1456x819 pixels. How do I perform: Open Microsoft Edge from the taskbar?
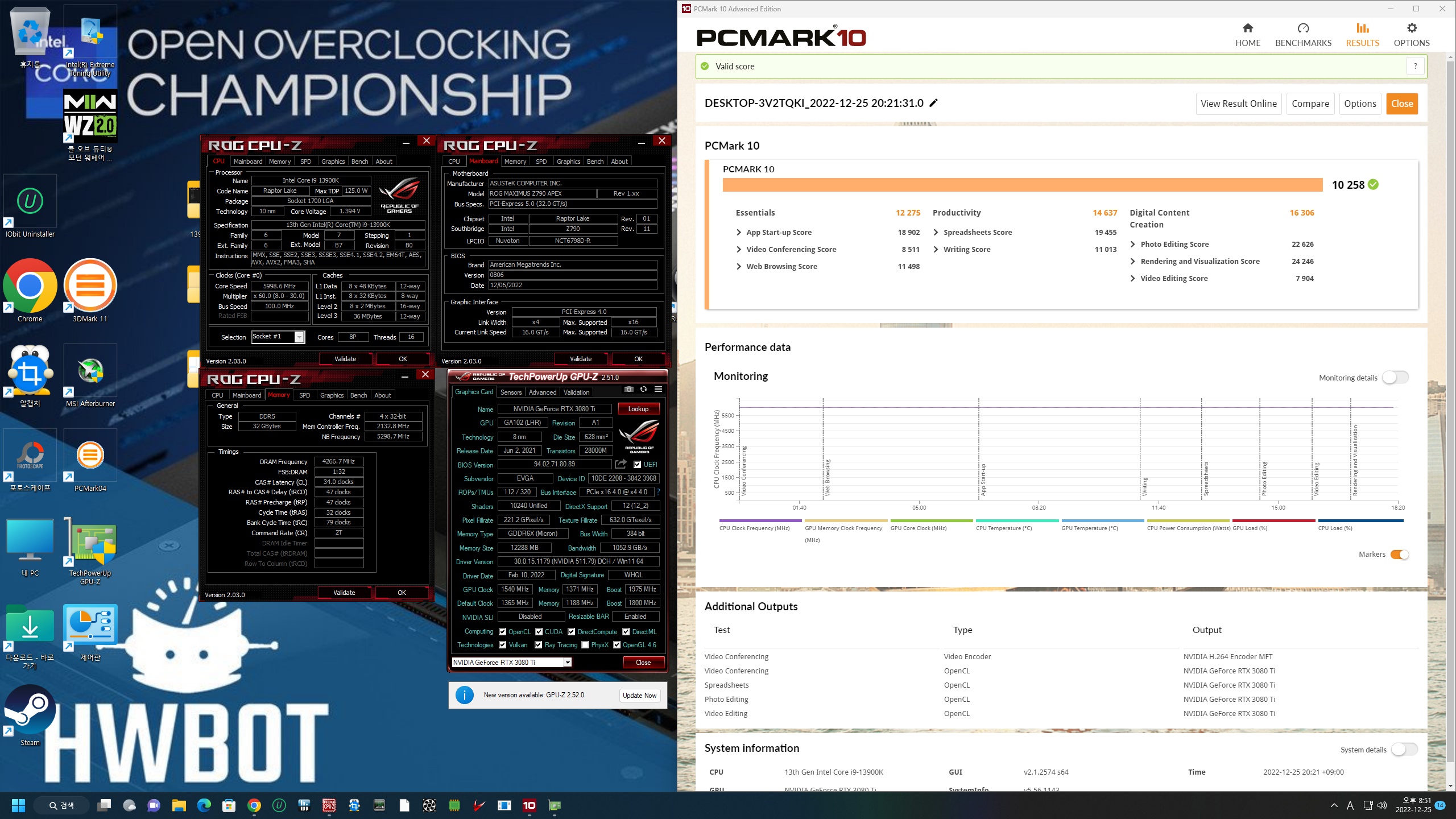(x=204, y=805)
